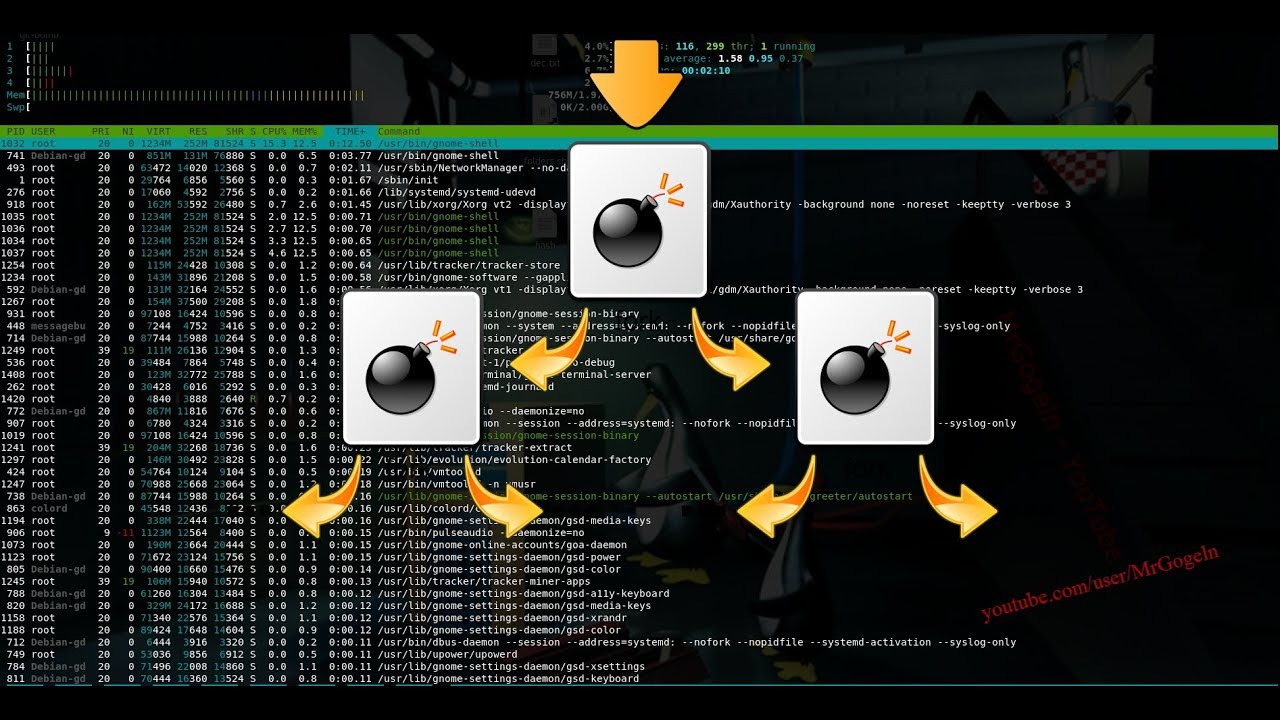Screen dimensions: 1280x720
Task: Sort processes by the PID column header
Action: click(x=15, y=131)
